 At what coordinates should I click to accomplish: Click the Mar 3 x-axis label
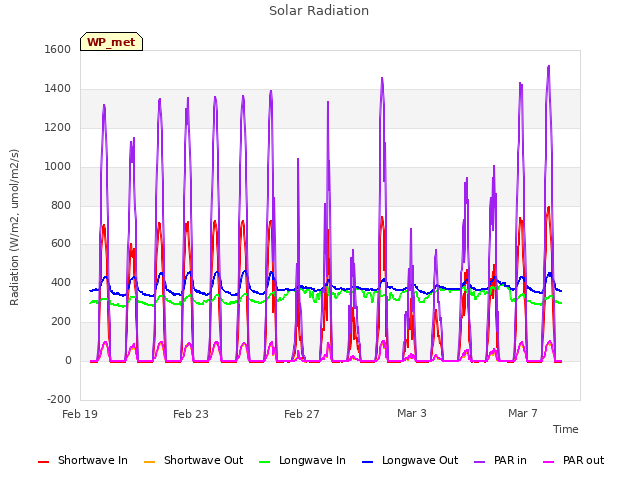coord(412,413)
